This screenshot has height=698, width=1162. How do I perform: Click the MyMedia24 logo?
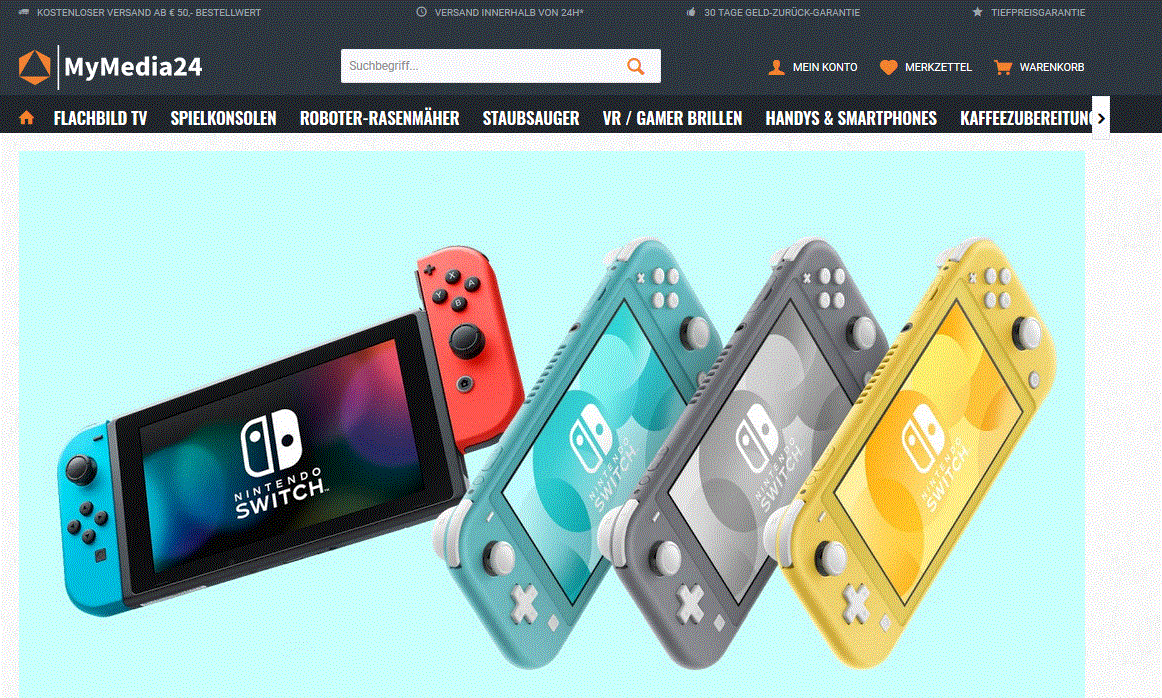tap(110, 67)
